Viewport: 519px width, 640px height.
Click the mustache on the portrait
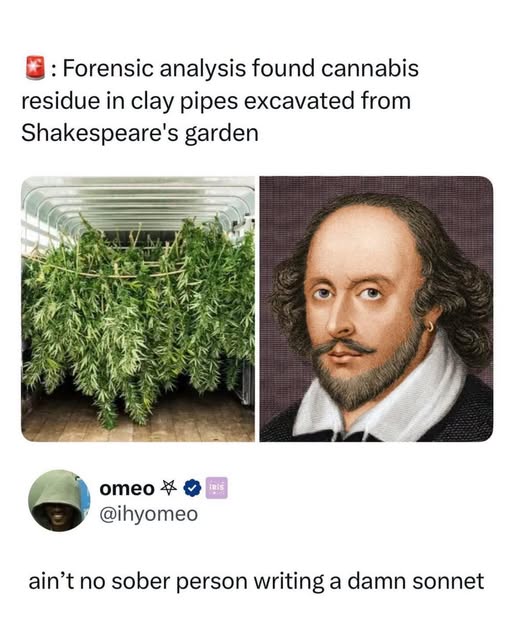[344, 347]
